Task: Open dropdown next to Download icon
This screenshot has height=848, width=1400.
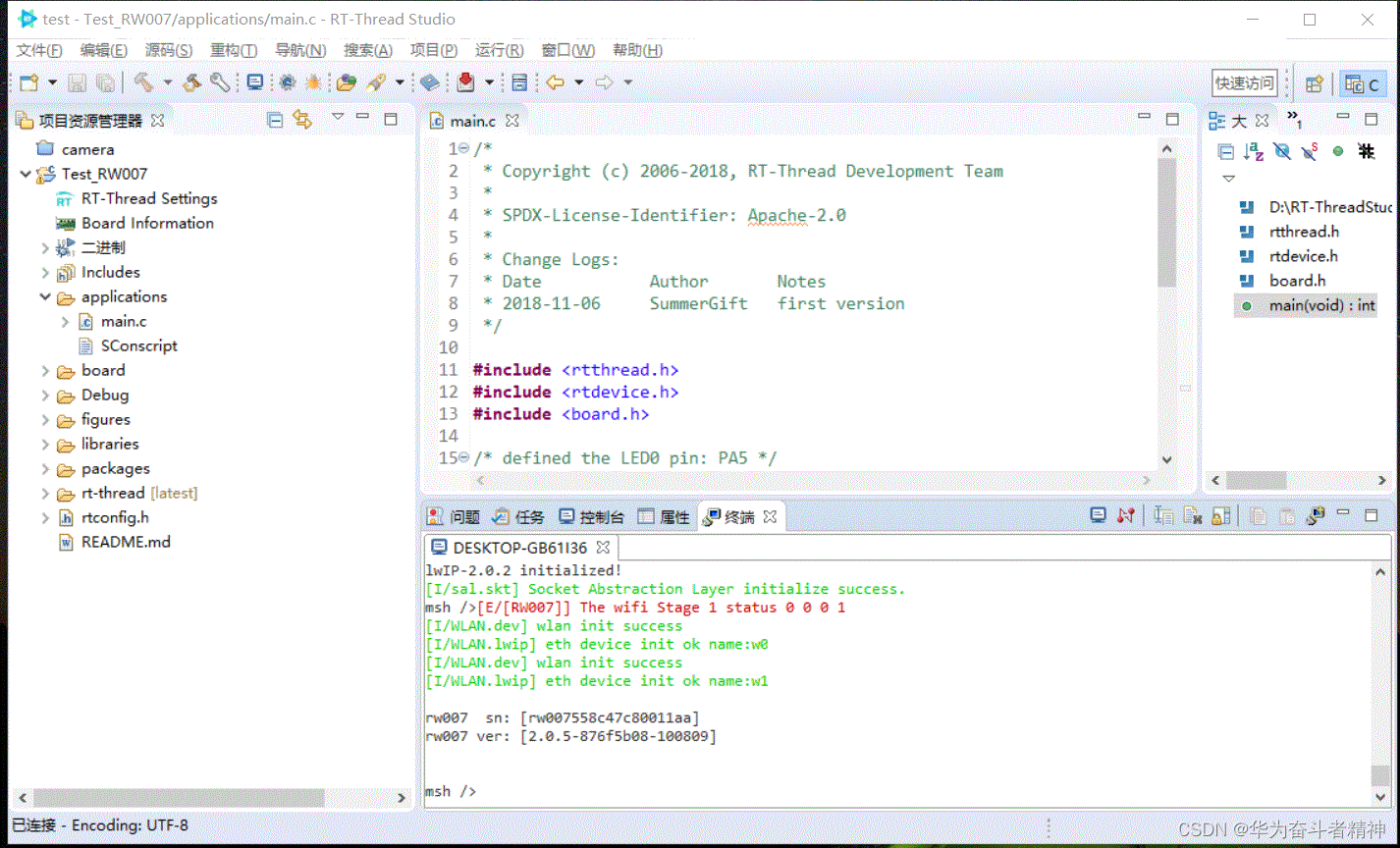Action: point(489,83)
